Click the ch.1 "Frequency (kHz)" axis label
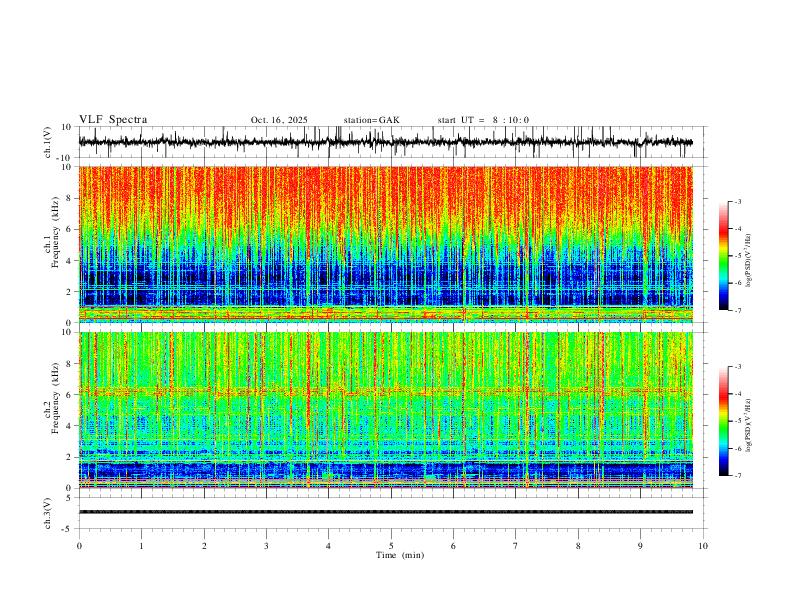The width and height of the screenshot is (792, 612). pyautogui.click(x=56, y=232)
